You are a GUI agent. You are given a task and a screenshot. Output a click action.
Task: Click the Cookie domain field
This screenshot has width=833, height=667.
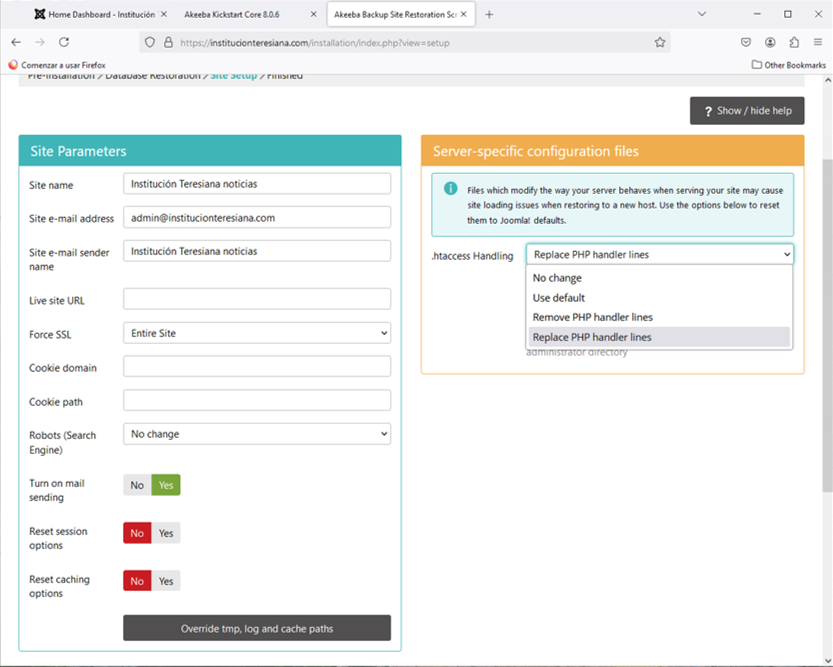point(257,366)
